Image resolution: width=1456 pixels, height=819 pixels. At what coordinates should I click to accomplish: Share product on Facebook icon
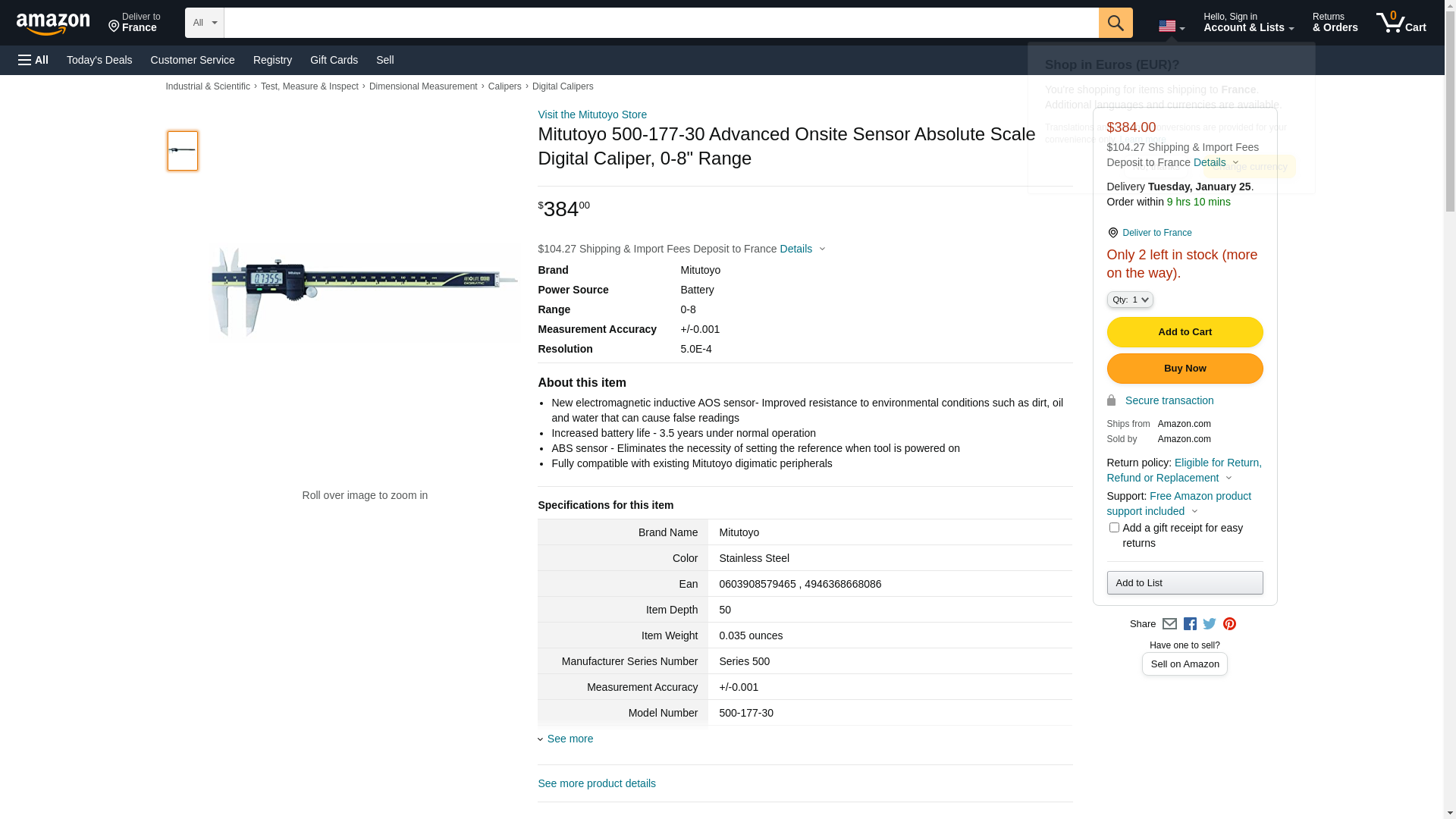(x=1190, y=624)
